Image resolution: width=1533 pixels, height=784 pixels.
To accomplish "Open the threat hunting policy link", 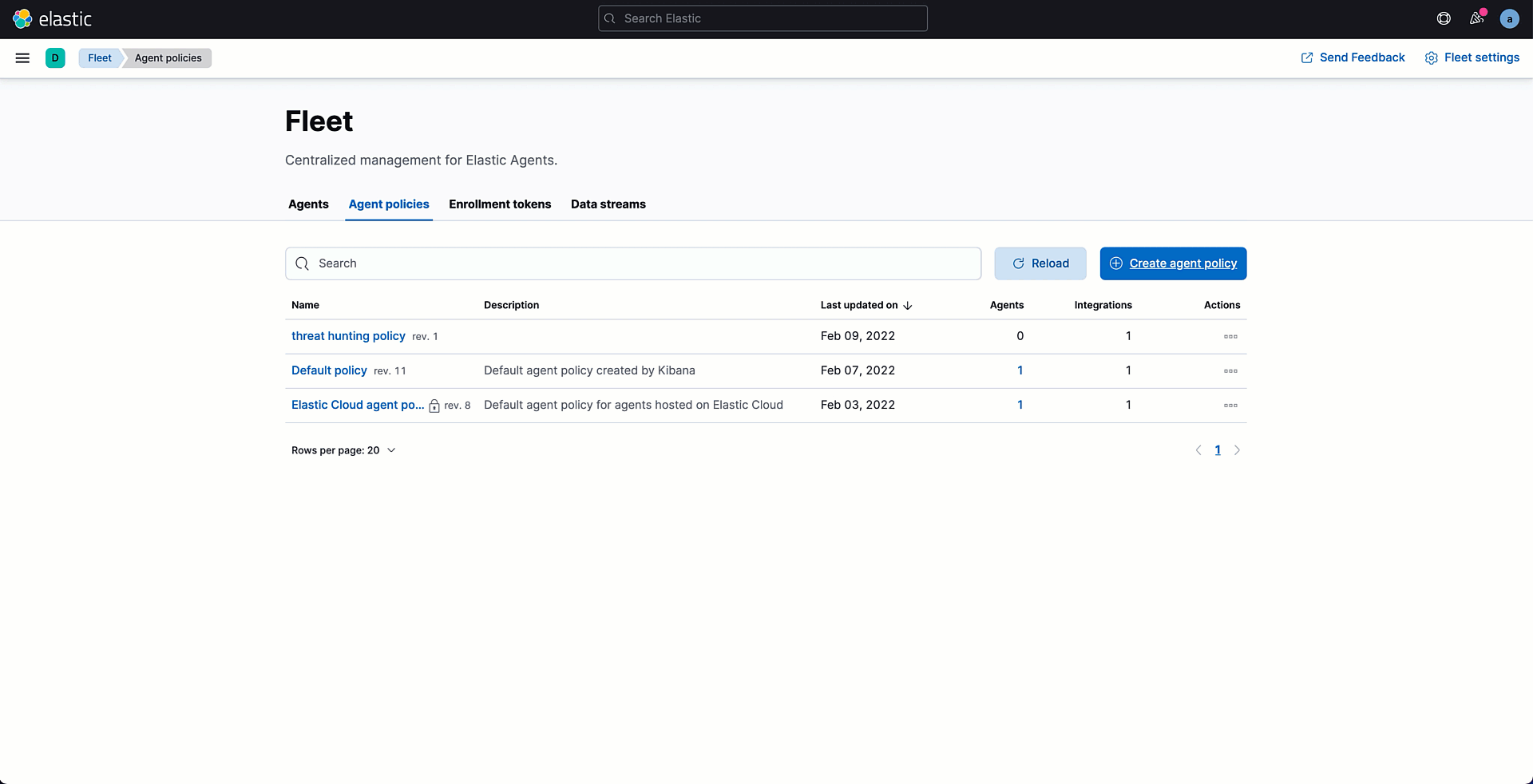I will click(348, 336).
